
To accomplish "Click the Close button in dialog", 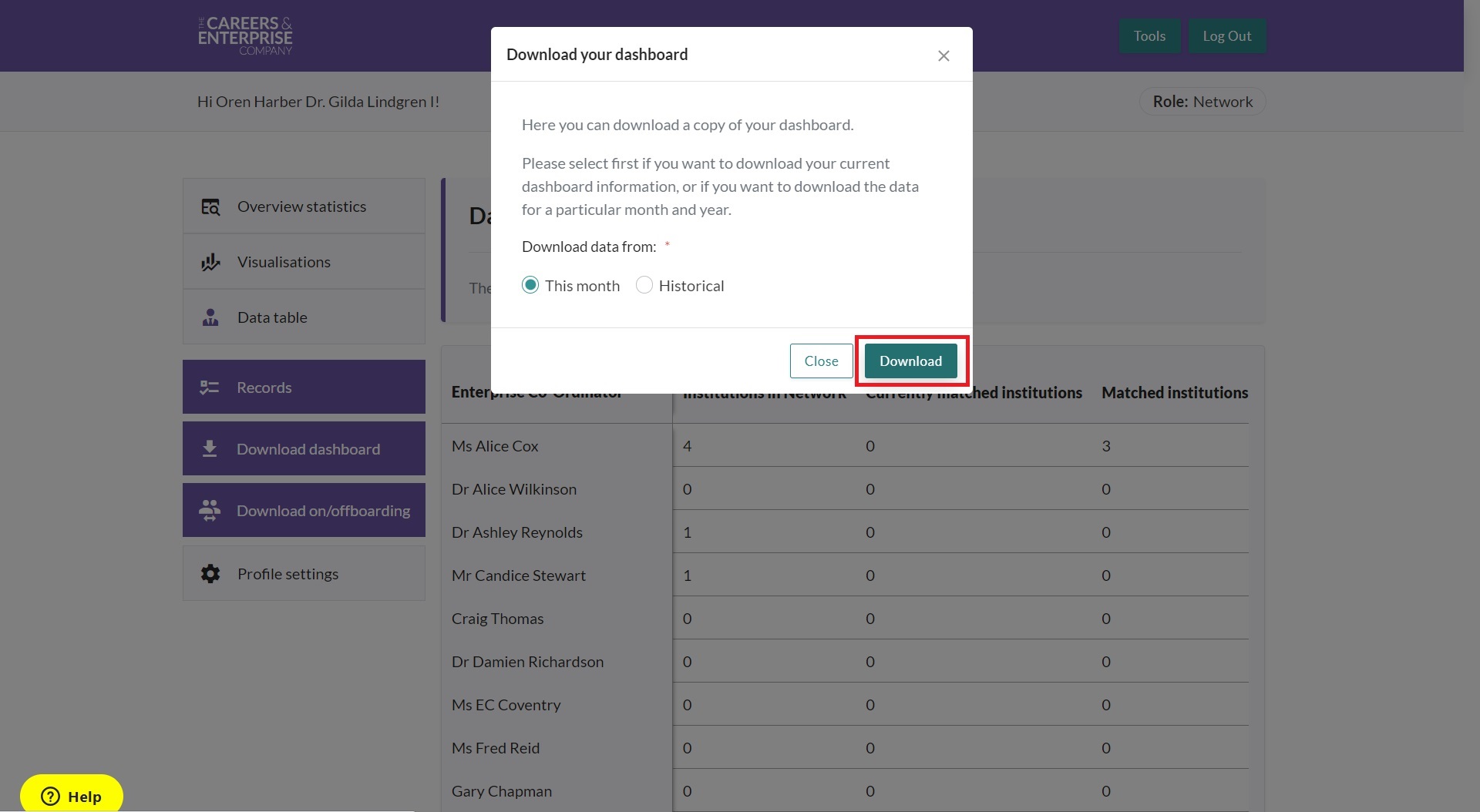I will pos(821,361).
